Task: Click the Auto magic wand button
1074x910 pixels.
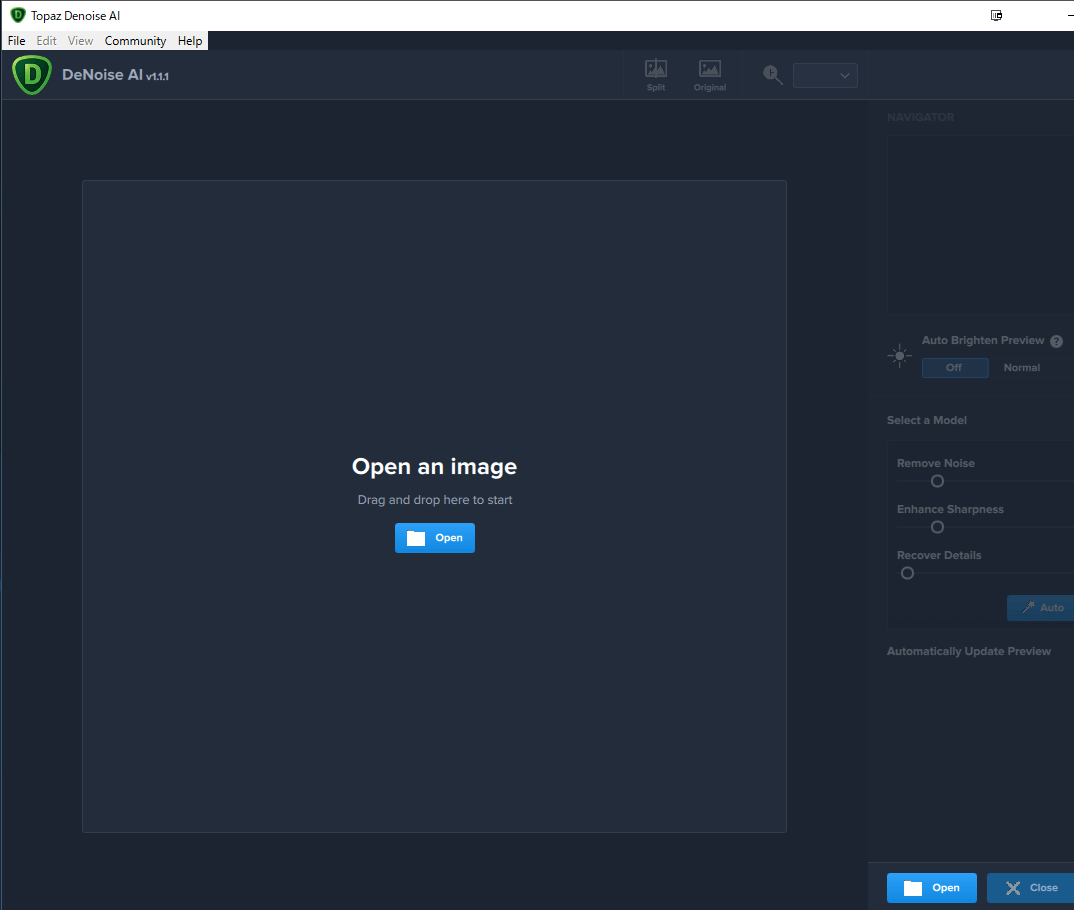Action: tap(1041, 607)
